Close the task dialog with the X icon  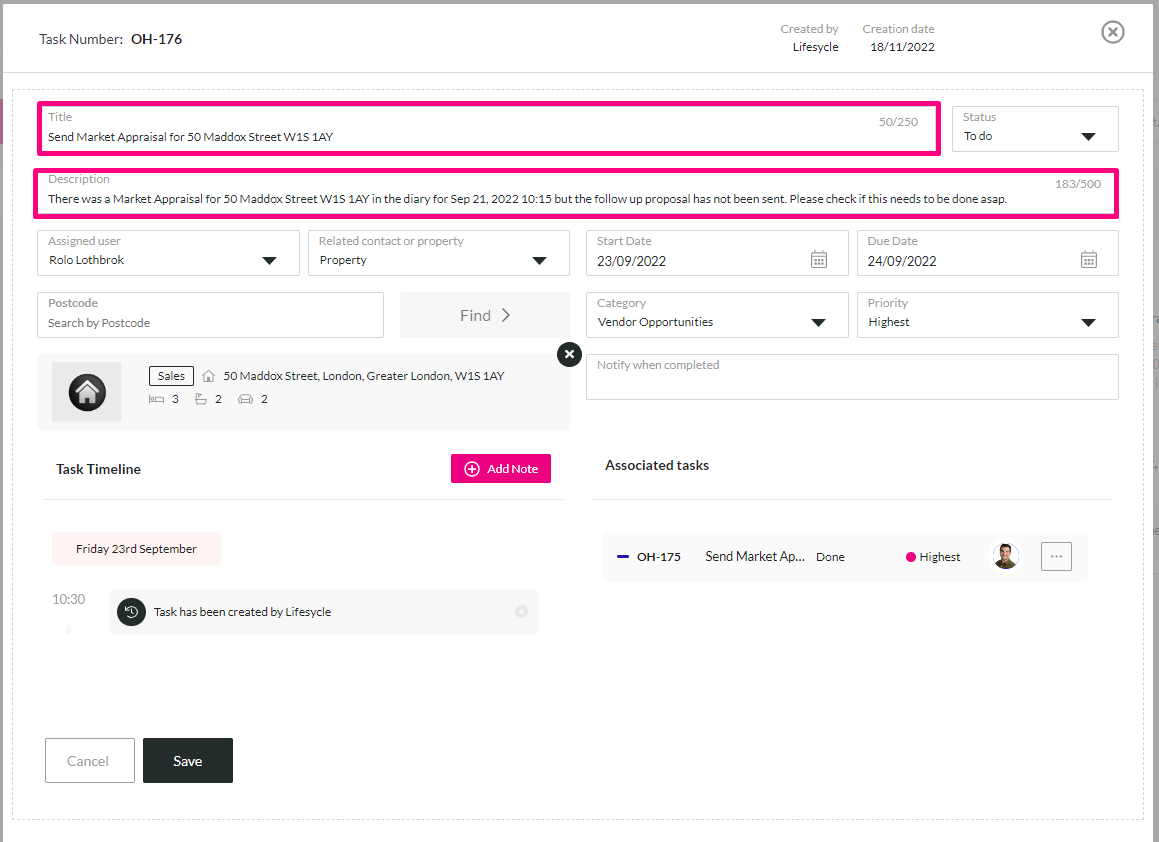coord(1112,32)
